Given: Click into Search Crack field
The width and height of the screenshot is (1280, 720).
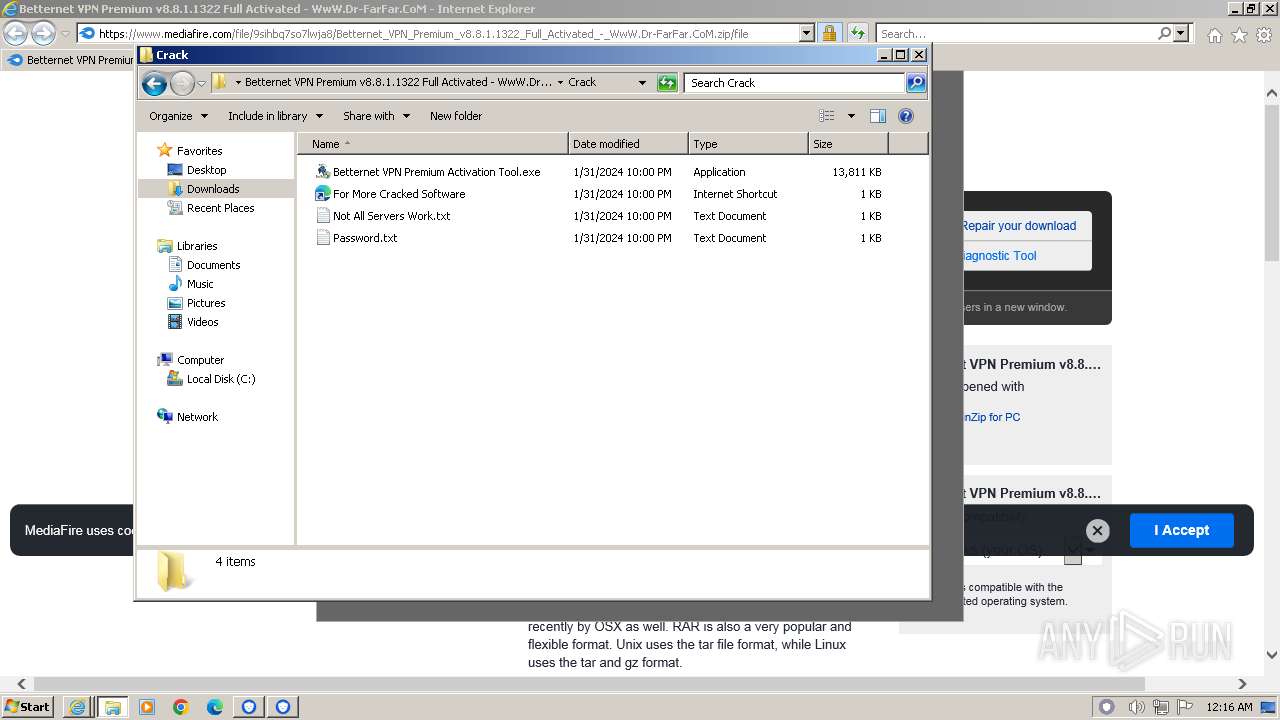Looking at the screenshot, I should (795, 83).
